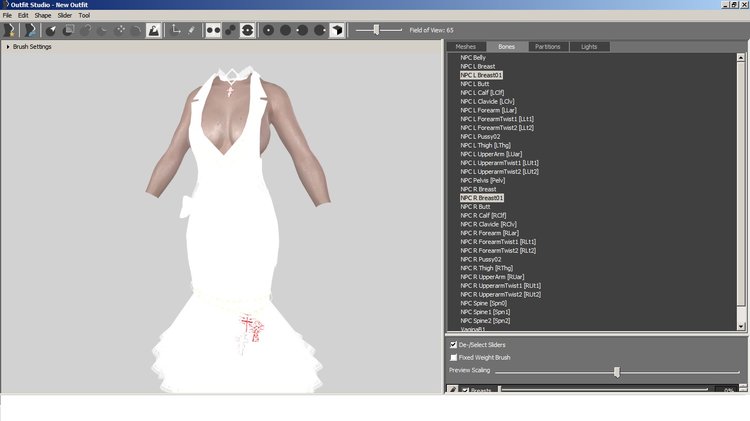Click the Preview Scaling slider handle

click(617, 372)
